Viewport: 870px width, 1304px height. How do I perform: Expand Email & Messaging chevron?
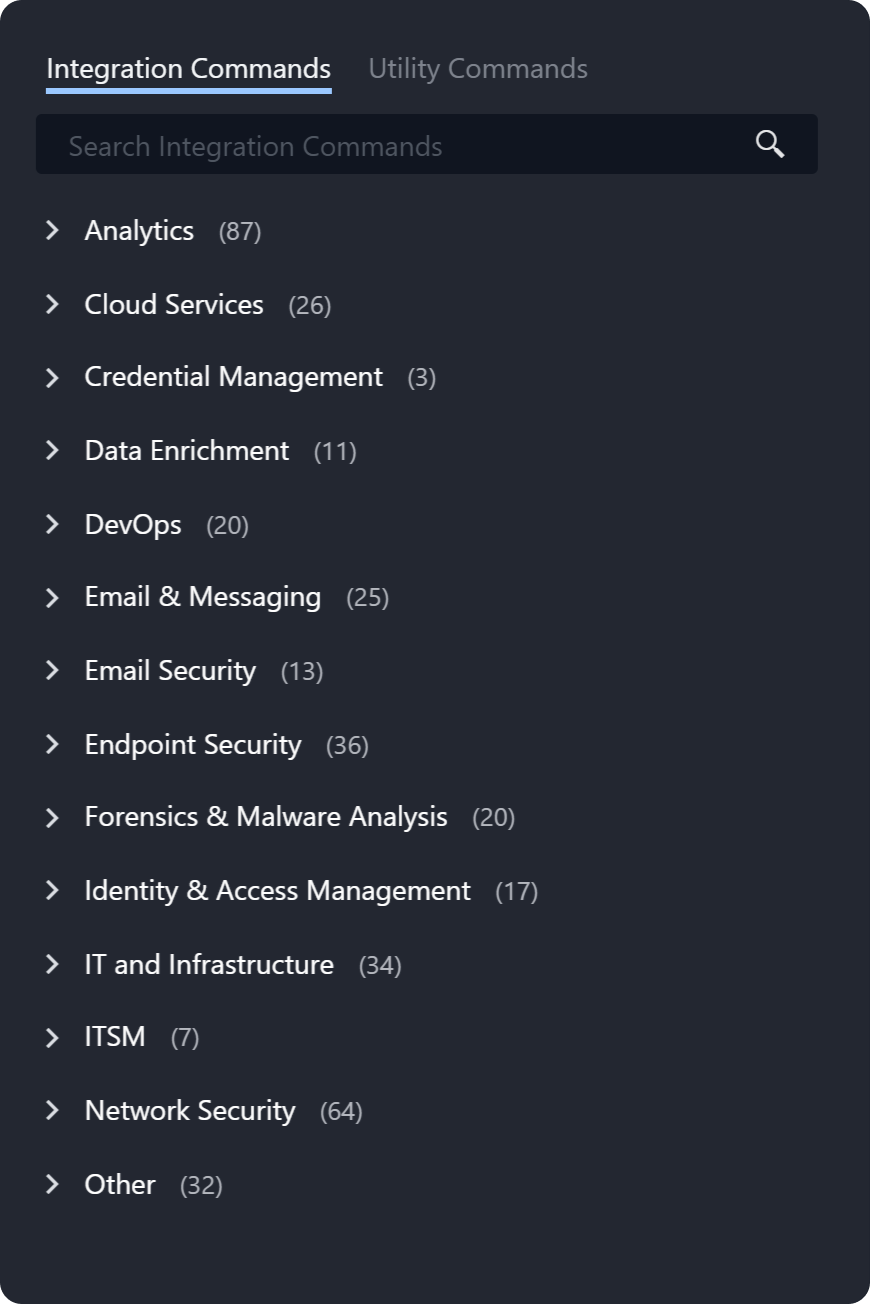pos(53,597)
